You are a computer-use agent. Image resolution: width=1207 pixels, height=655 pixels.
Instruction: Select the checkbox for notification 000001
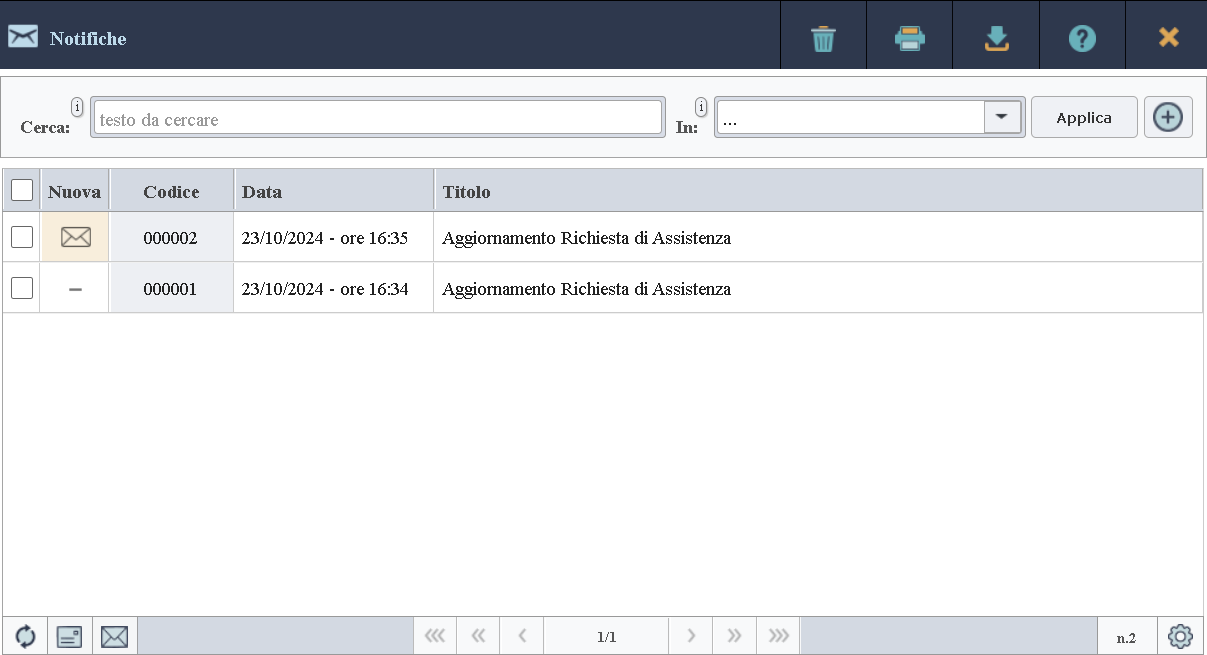pos(20,288)
